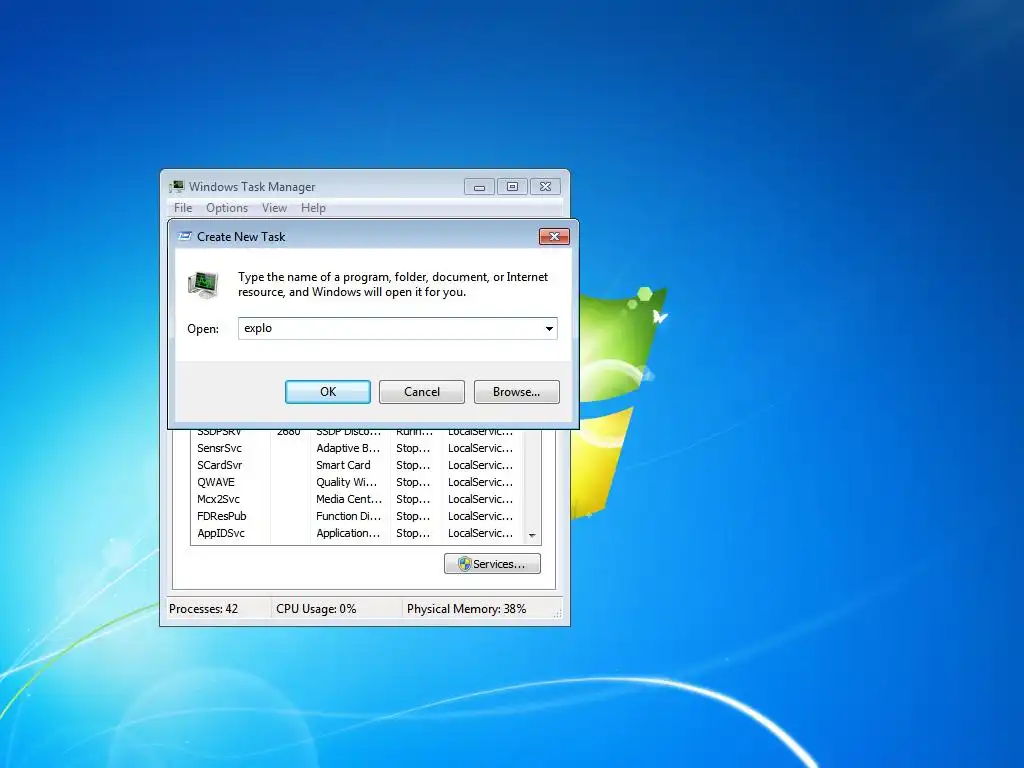Click the Task Manager title bar icon
The width and height of the screenshot is (1024, 768).
pos(176,187)
